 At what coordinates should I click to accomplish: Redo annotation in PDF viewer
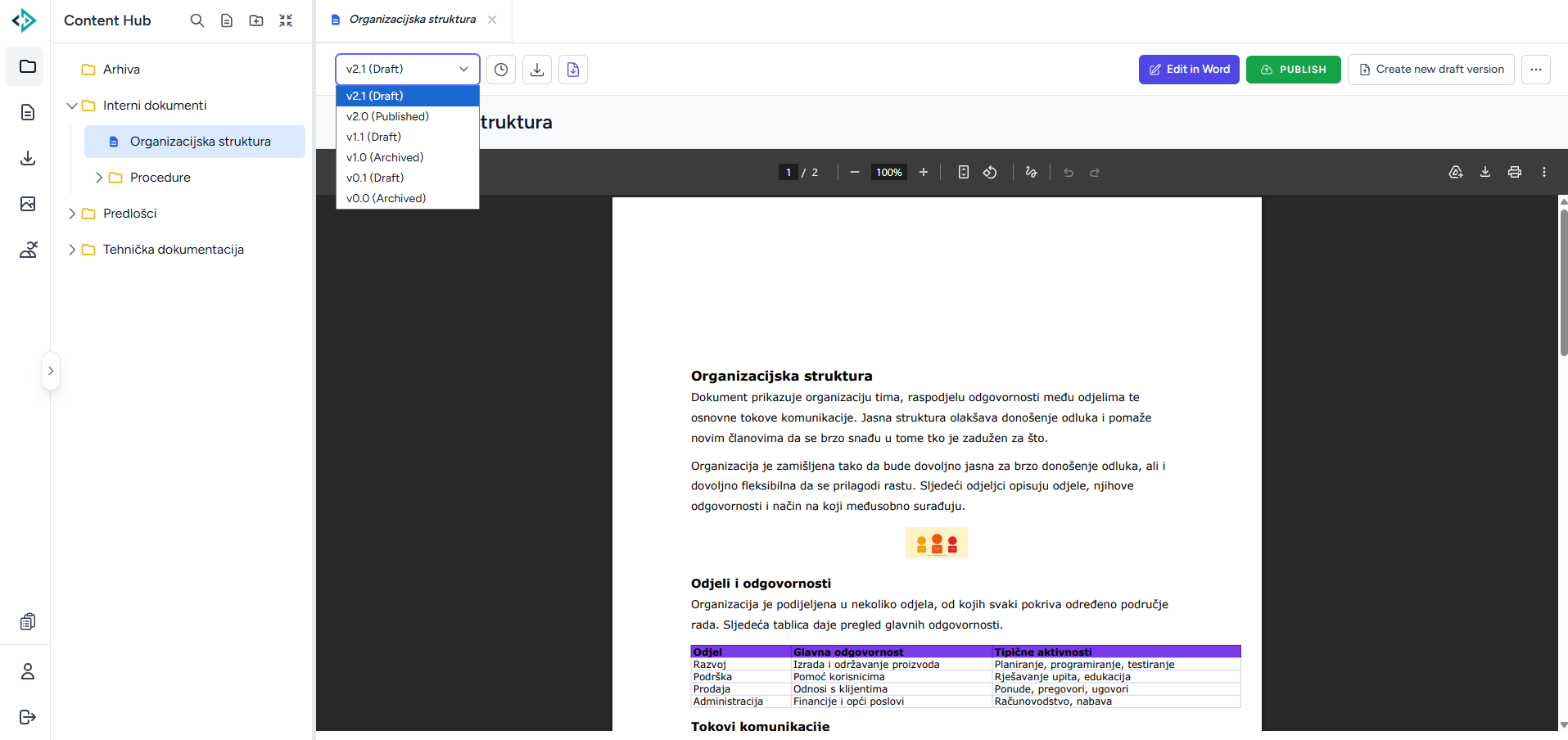[1095, 172]
